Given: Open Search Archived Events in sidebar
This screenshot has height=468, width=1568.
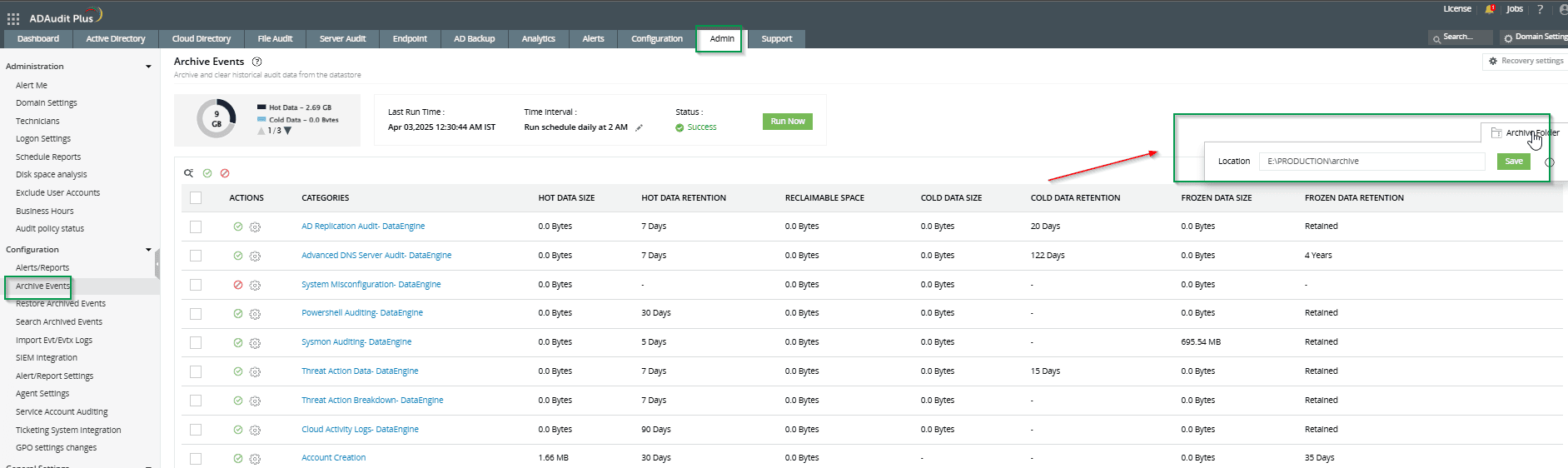Looking at the screenshot, I should [59, 322].
